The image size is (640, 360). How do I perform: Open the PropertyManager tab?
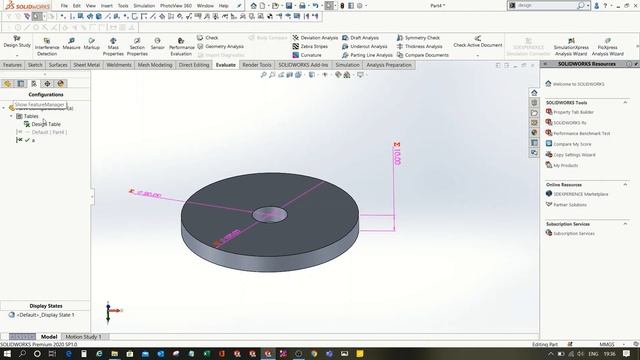20,84
